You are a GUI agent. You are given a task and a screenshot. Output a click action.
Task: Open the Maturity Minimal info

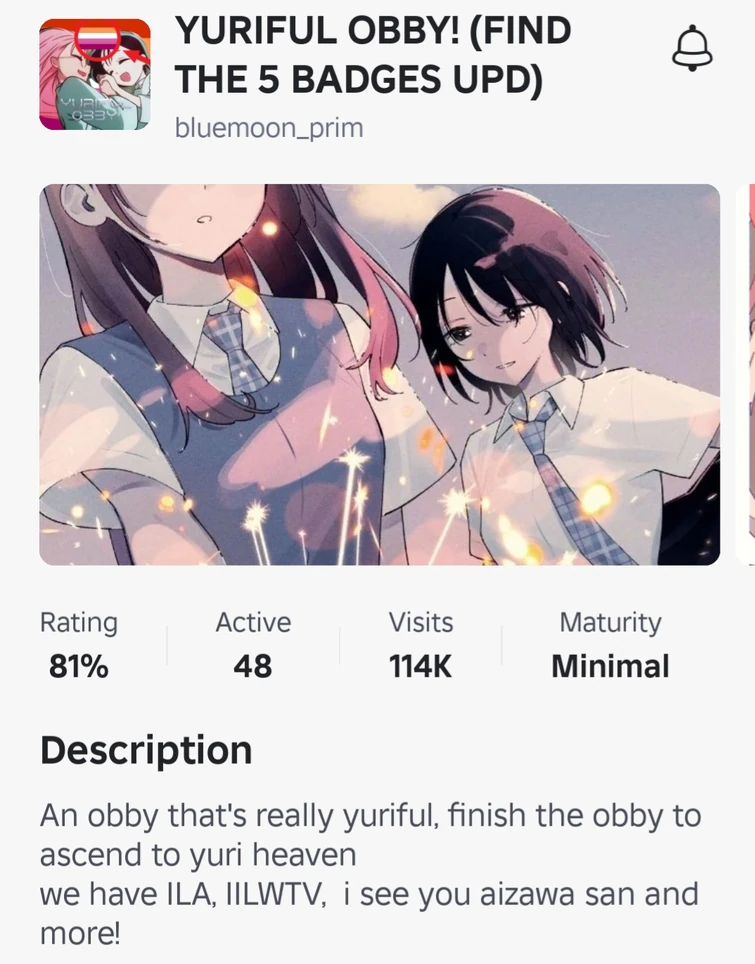[x=610, y=644]
